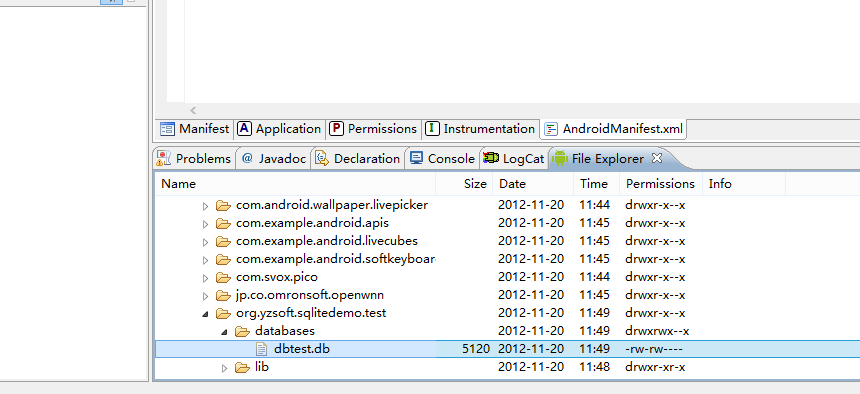
Task: Select the dbtest.db file name
Action: tap(302, 348)
